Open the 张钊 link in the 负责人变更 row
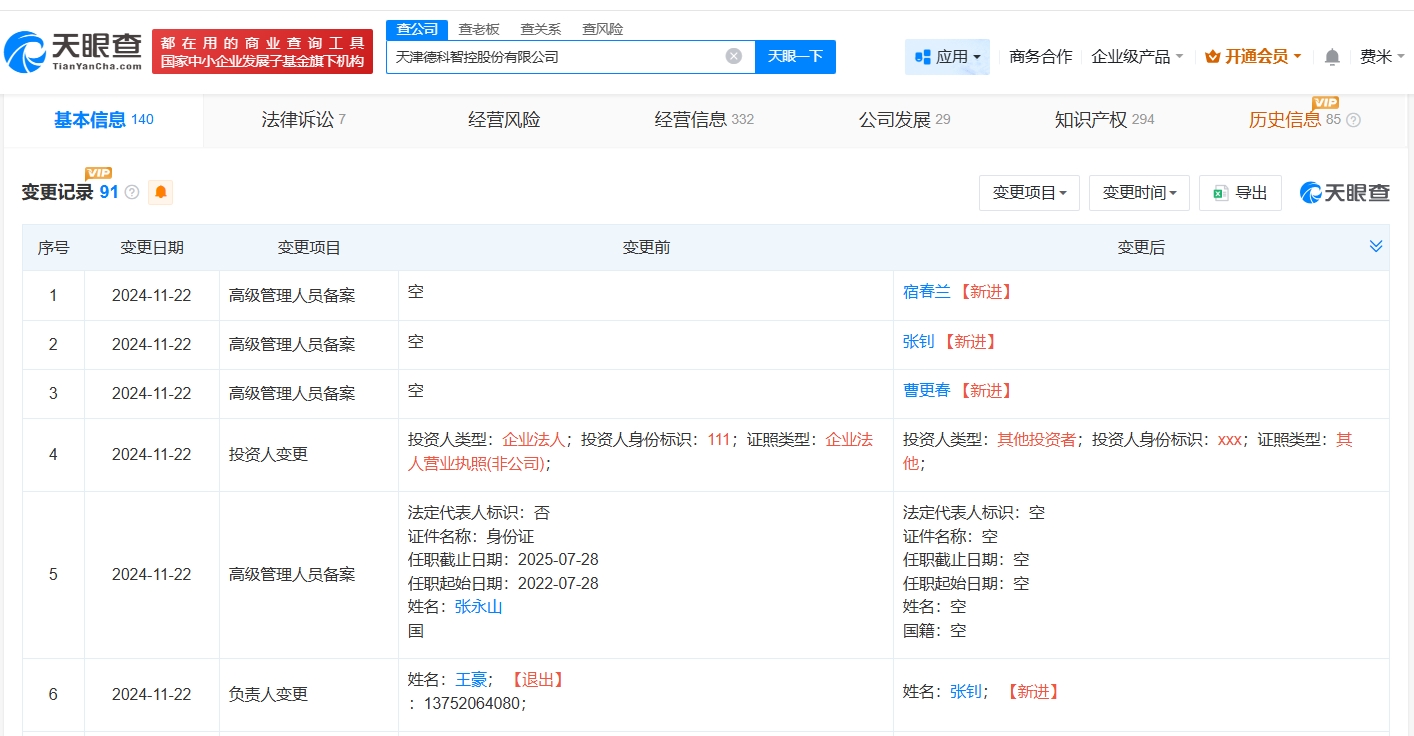The image size is (1414, 736). click(x=966, y=692)
